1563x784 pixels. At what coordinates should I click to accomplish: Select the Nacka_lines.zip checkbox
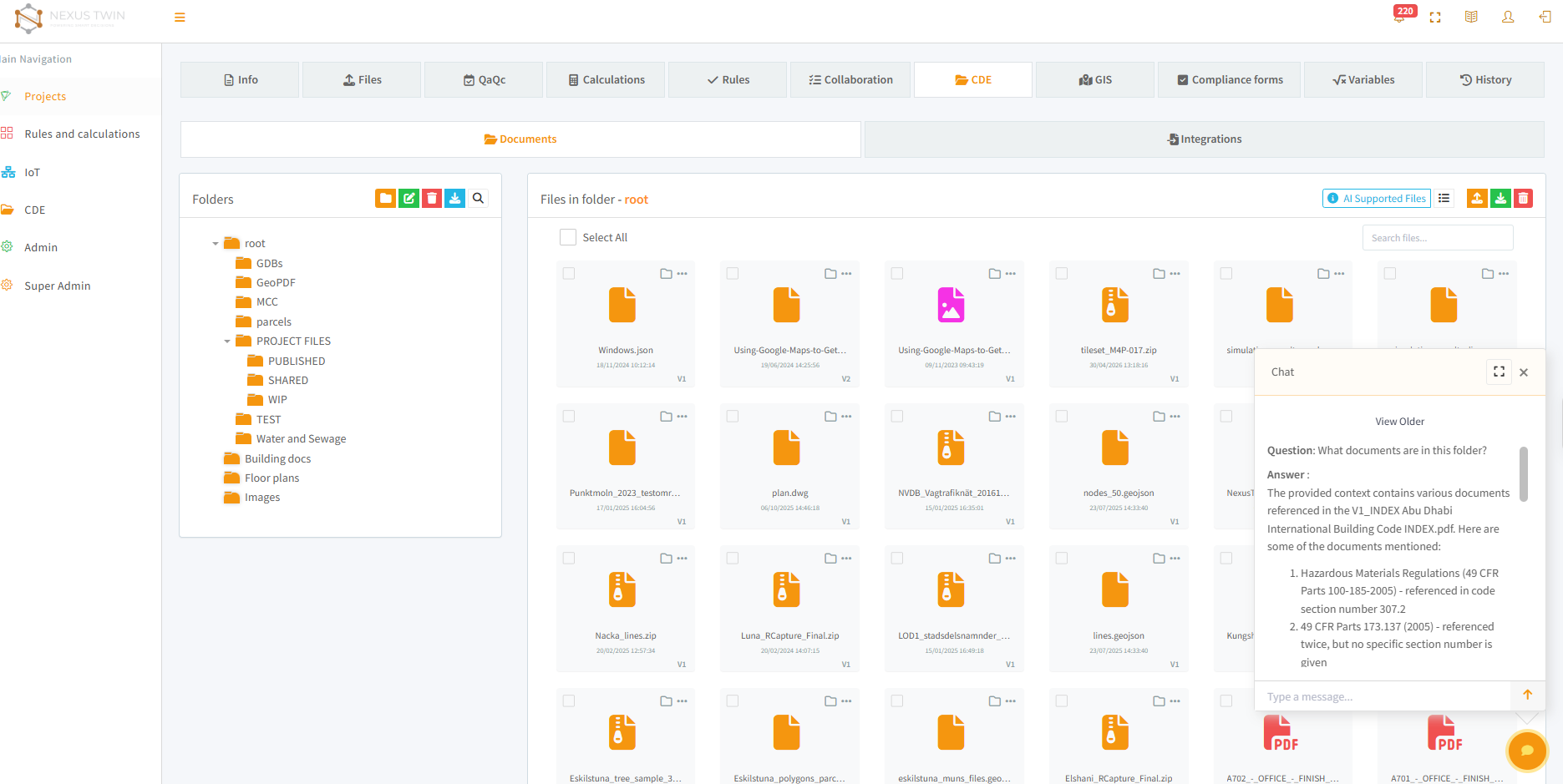(x=569, y=559)
